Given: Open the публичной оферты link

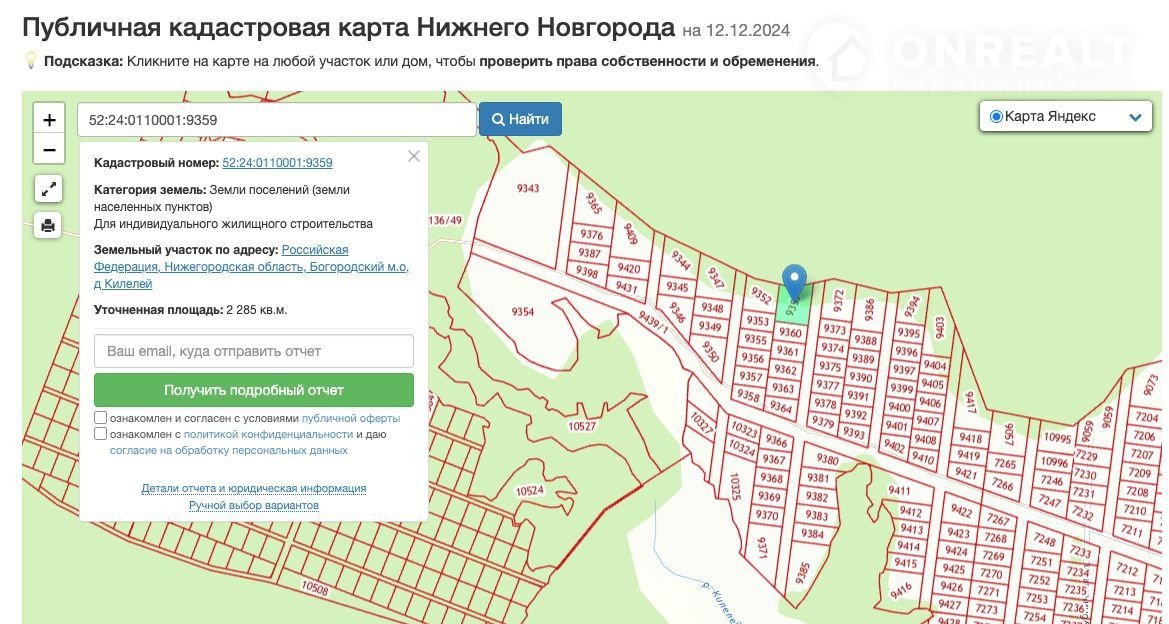Looking at the screenshot, I should point(350,418).
